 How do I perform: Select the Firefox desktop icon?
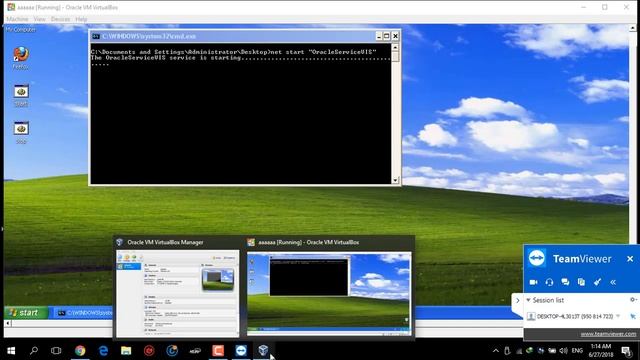(21, 54)
